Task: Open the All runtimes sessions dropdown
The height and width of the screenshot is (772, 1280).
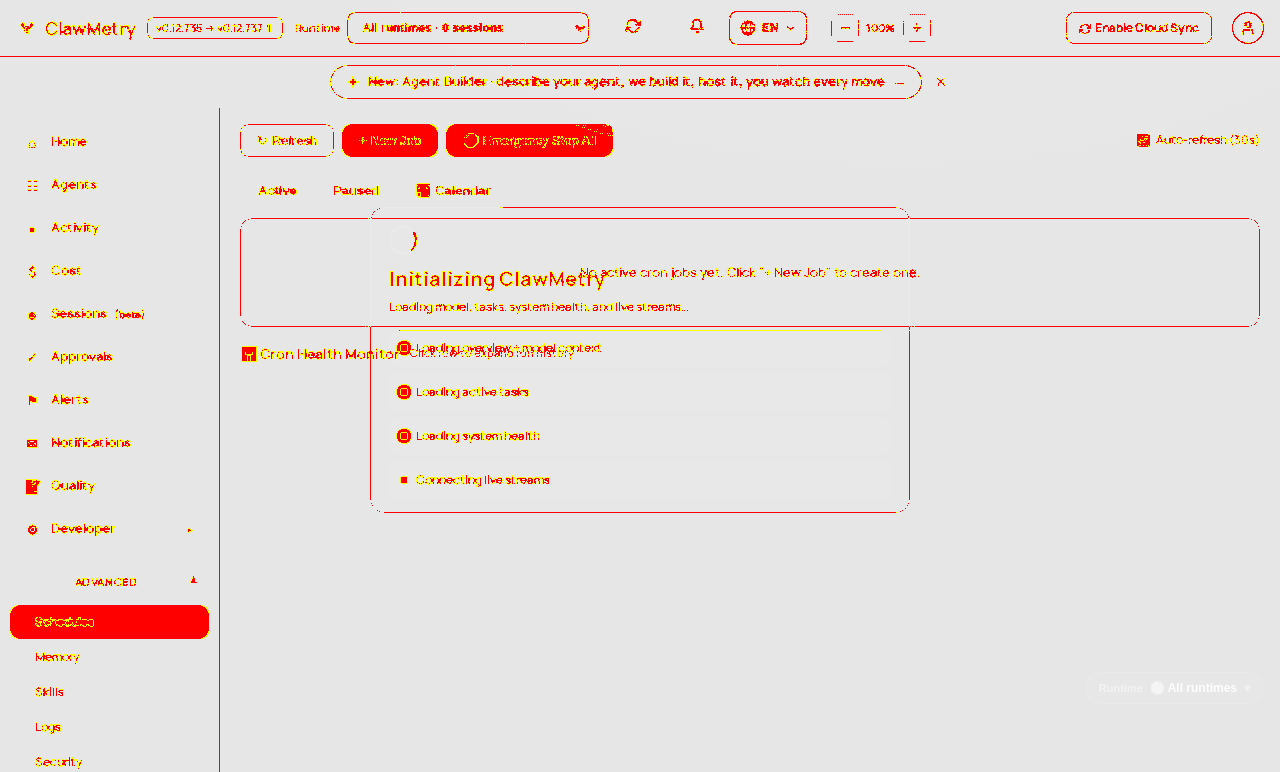Action: [x=468, y=28]
